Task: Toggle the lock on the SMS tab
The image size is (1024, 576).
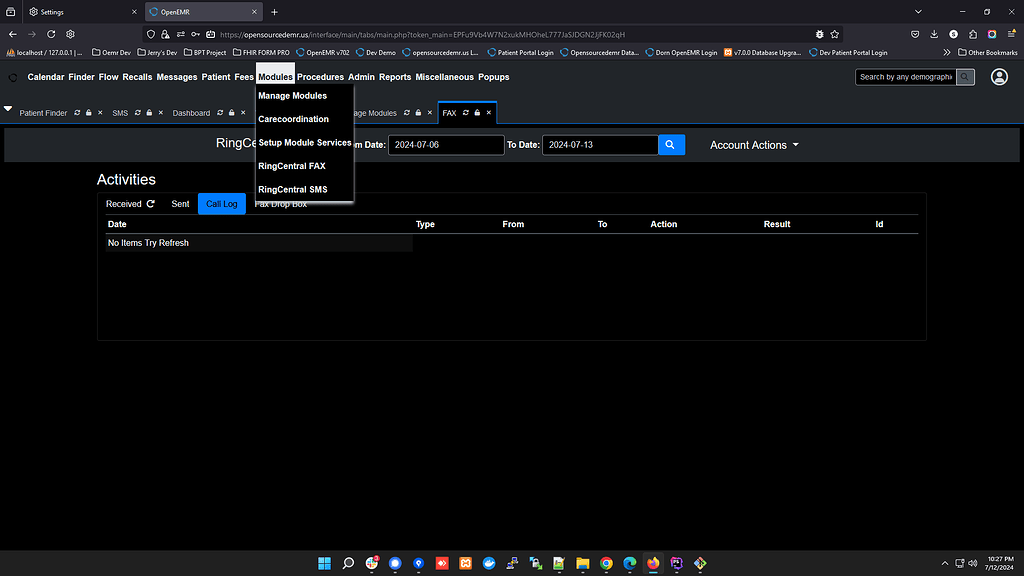Action: 149,113
